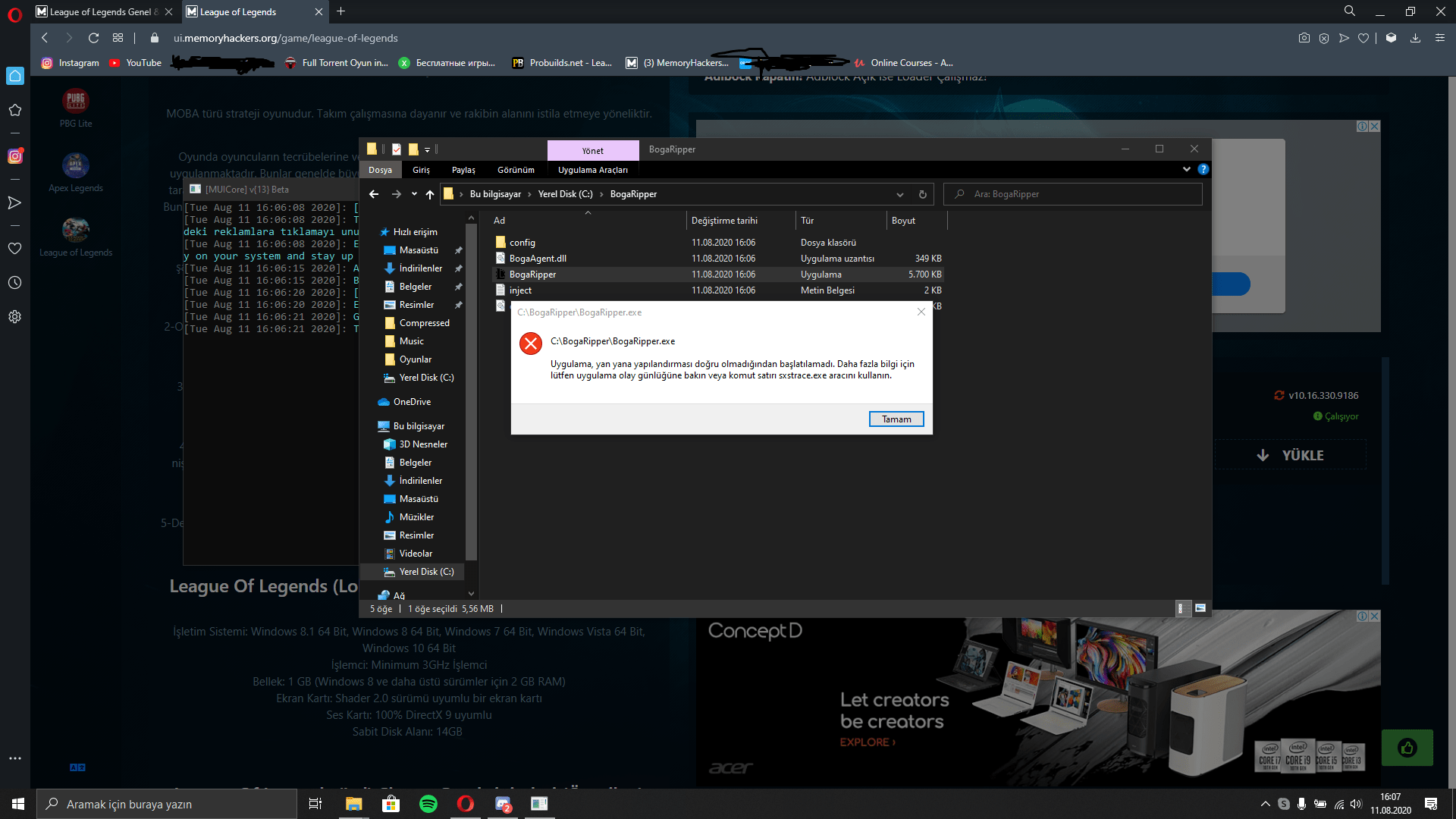Open Opera sidebar Instagram icon
Image resolution: width=1456 pixels, height=819 pixels.
(x=15, y=156)
